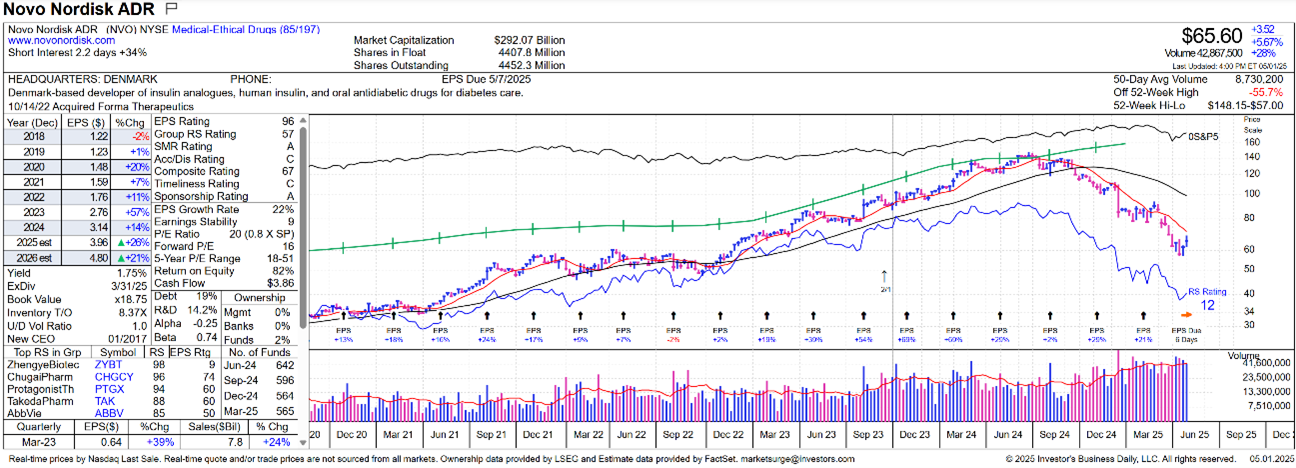
Task: Click the orange EPS Due arrow icon
Action: pyautogui.click(x=1186, y=315)
